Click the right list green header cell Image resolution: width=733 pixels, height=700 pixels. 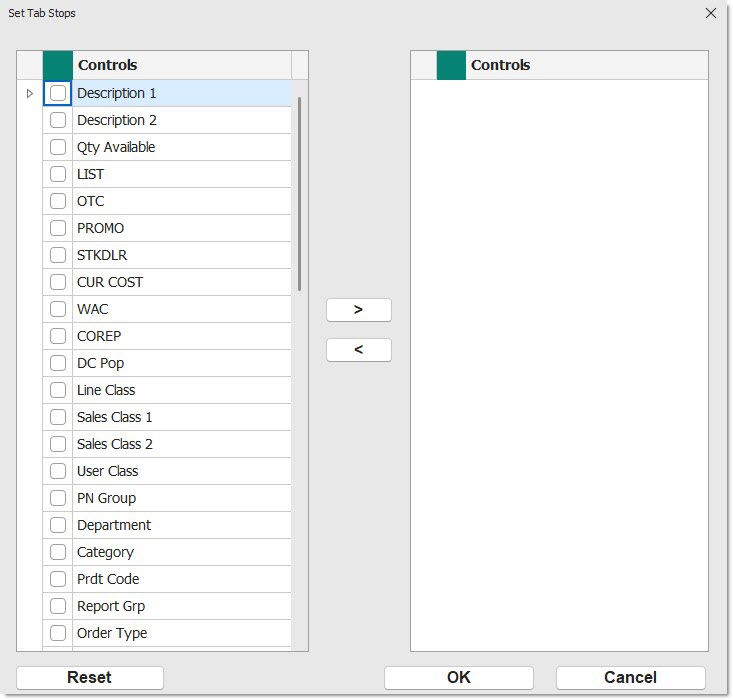[451, 65]
